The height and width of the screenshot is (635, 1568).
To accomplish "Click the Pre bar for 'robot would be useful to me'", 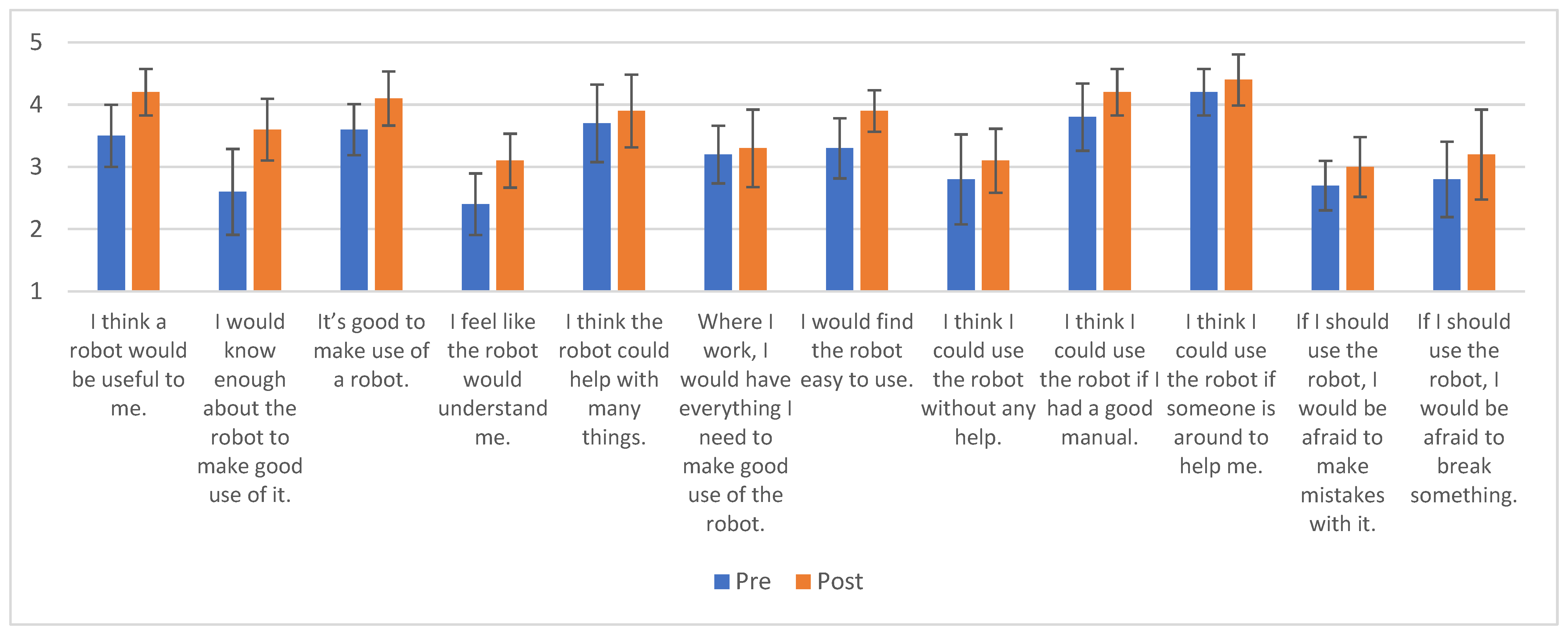I will [x=111, y=213].
